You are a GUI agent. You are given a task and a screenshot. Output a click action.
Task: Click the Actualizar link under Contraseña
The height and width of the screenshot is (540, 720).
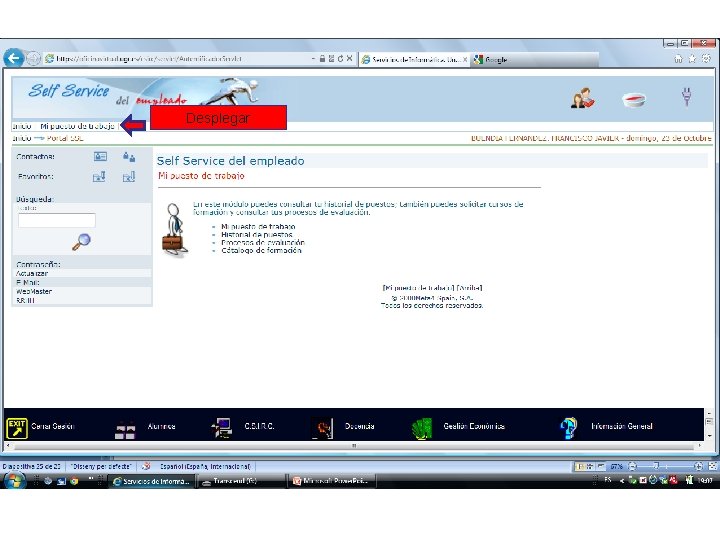point(32,273)
